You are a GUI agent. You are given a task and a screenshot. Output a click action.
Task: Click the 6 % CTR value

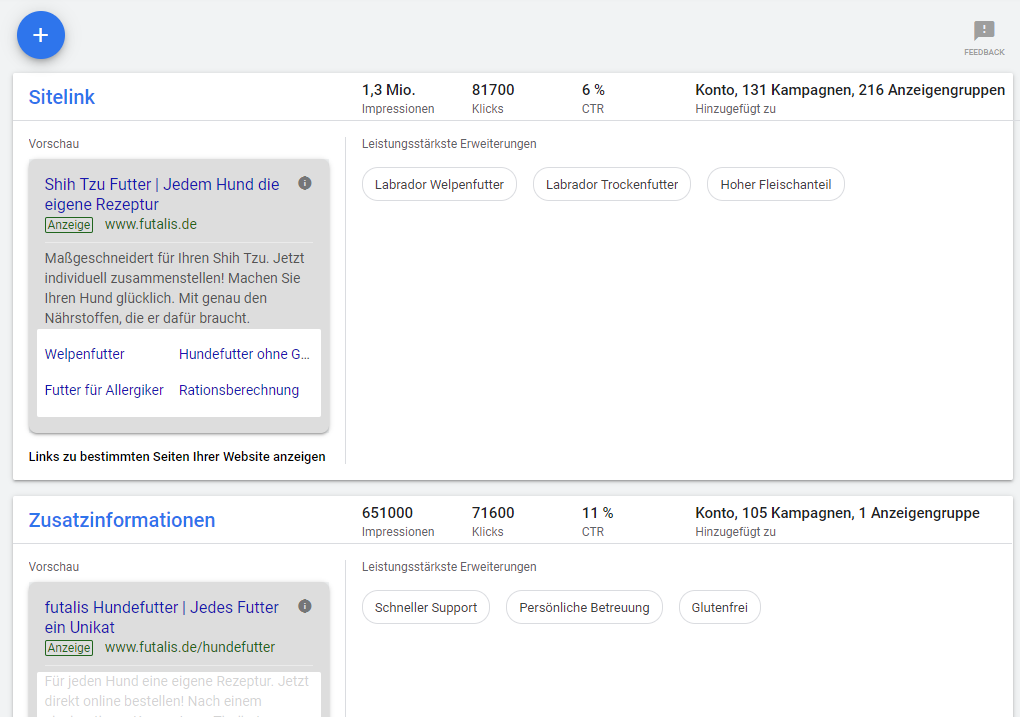click(593, 90)
